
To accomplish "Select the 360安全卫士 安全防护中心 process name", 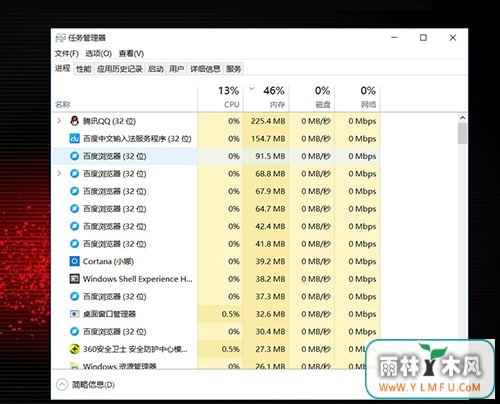I will 135,349.
